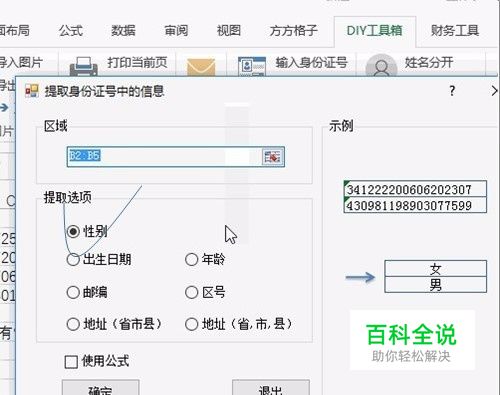Select the 地址（省, 市, 县）radio option

click(191, 324)
